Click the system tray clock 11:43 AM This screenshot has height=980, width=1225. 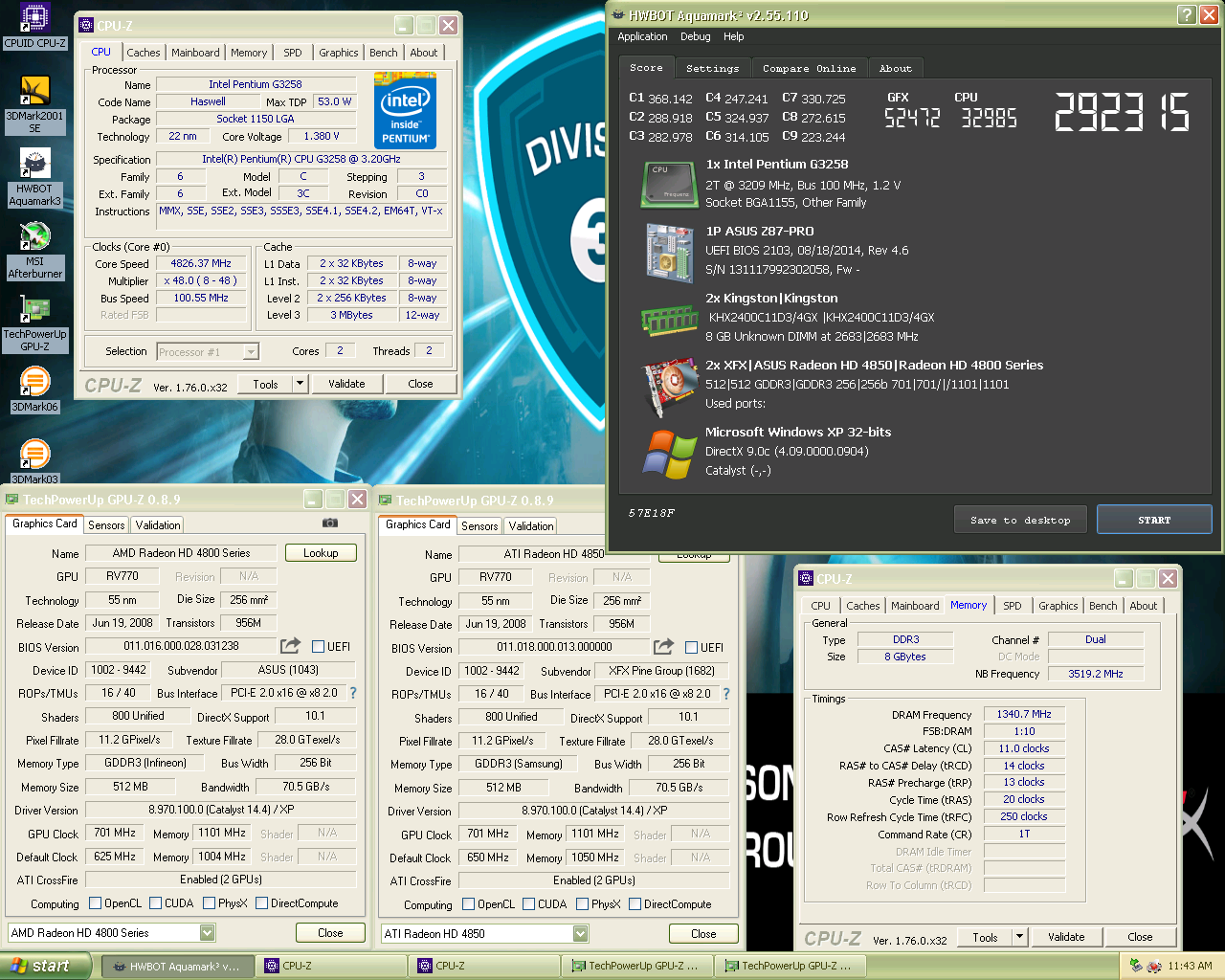(x=1190, y=967)
